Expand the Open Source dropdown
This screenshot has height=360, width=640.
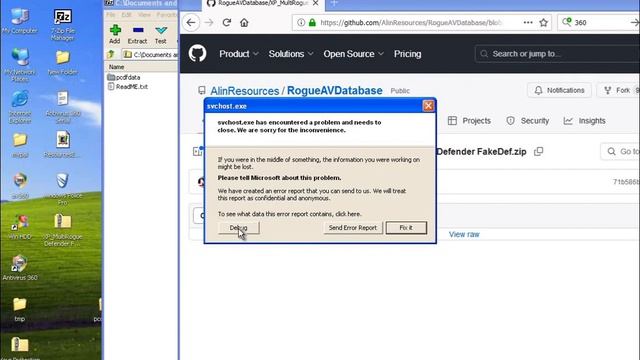(353, 54)
